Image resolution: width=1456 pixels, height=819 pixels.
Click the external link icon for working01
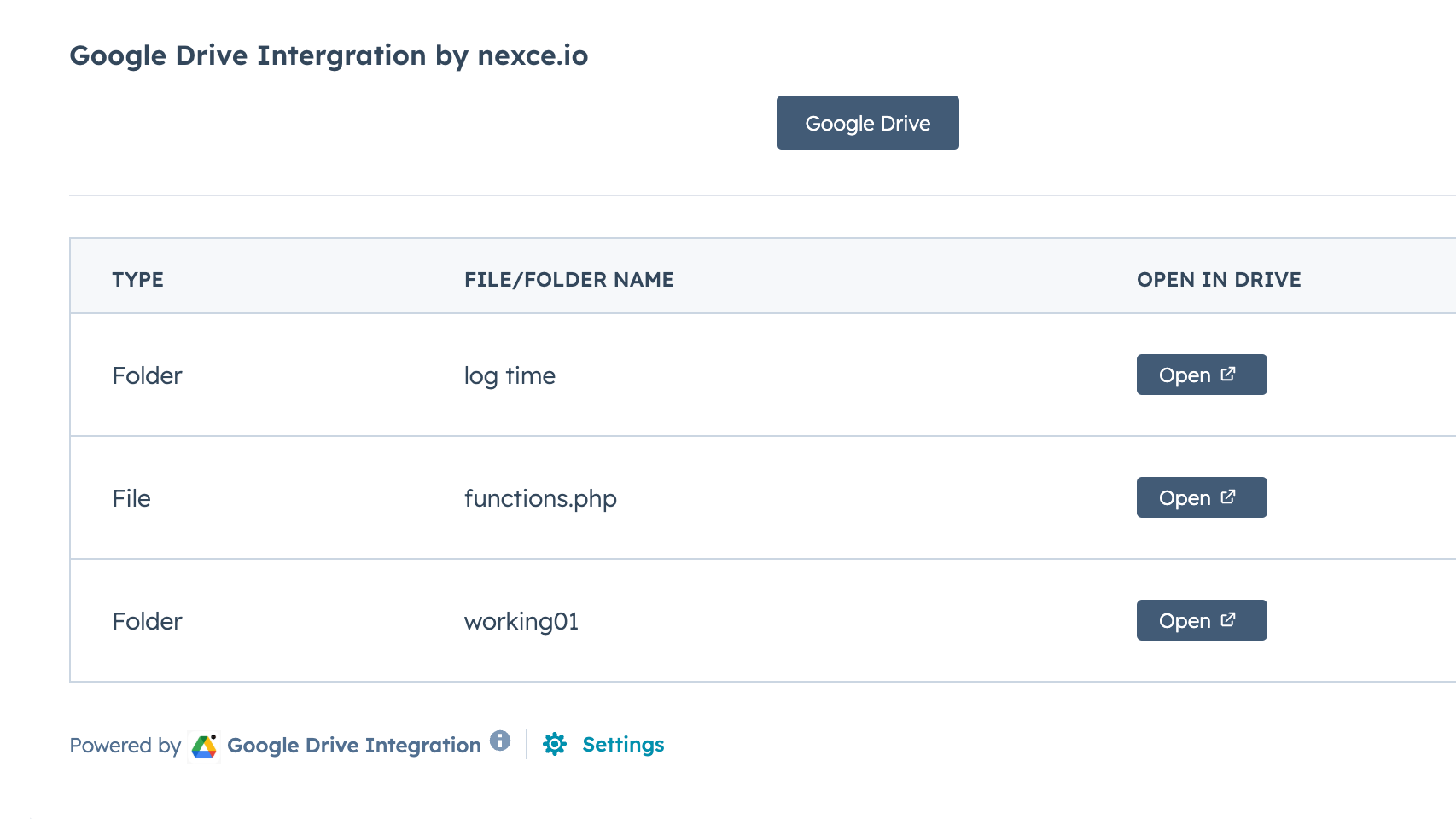[x=1228, y=619]
